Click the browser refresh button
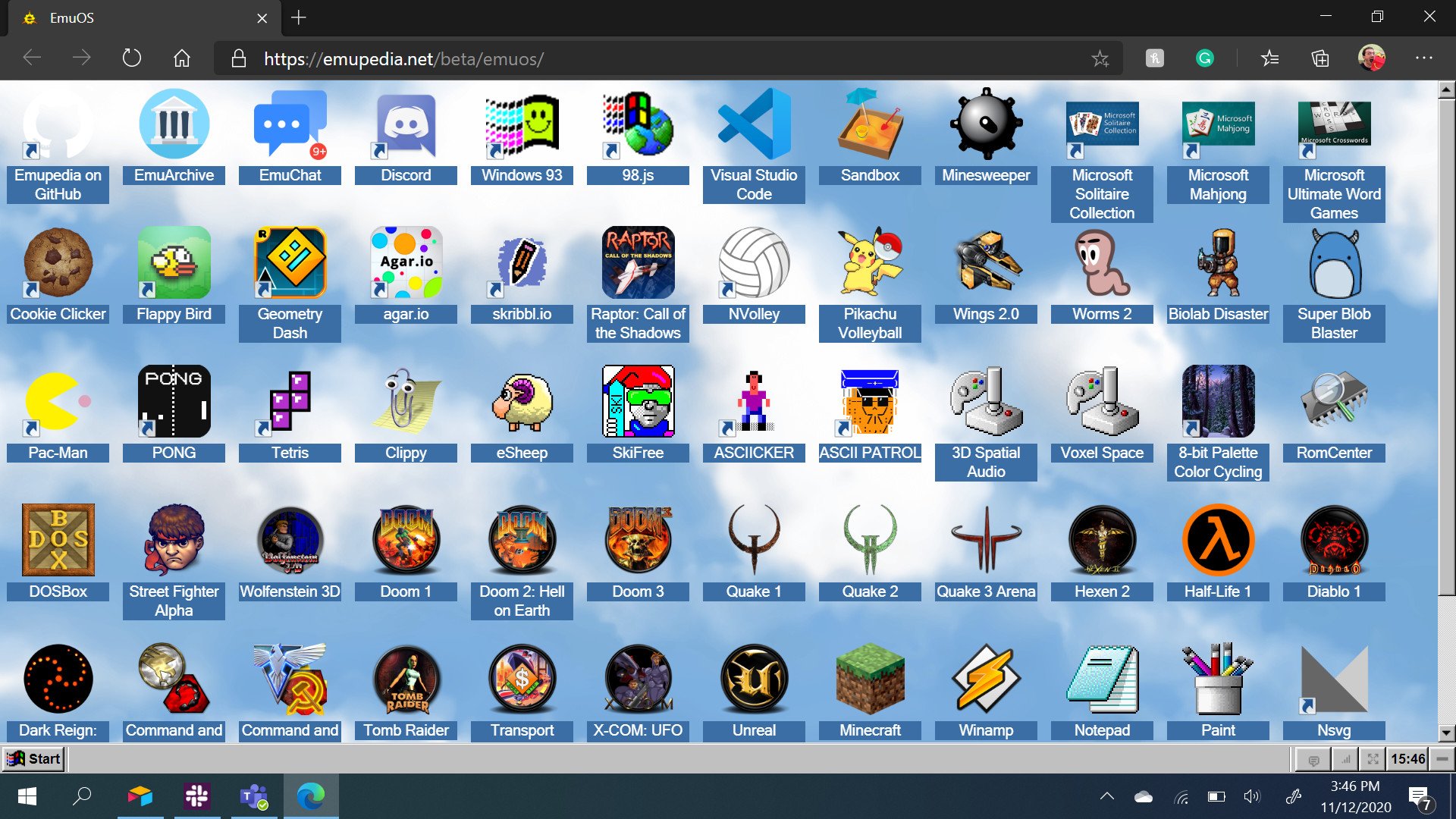Image resolution: width=1456 pixels, height=819 pixels. (x=131, y=58)
